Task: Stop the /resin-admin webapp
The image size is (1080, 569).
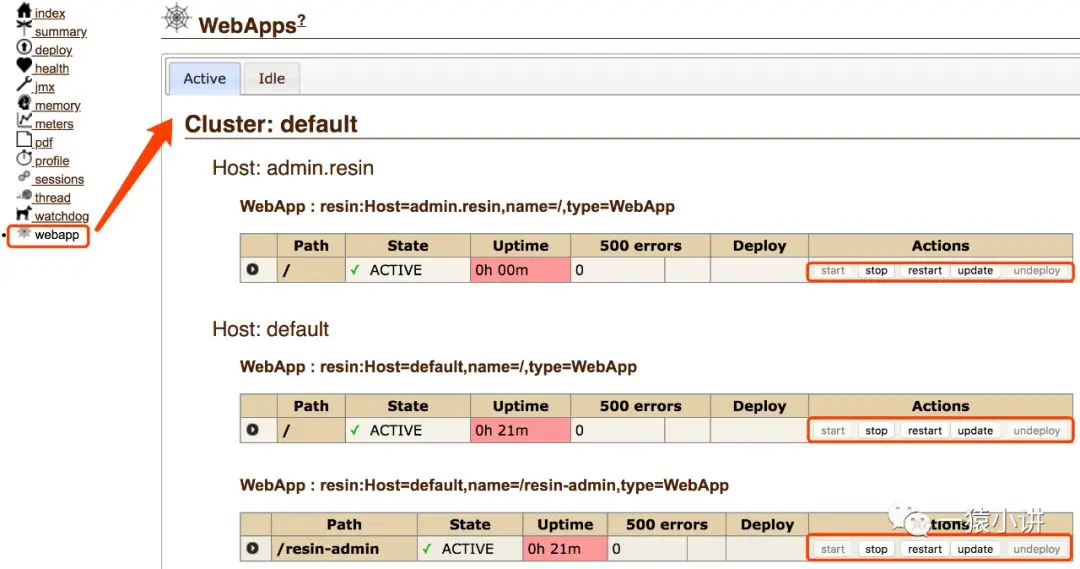Action: point(876,549)
